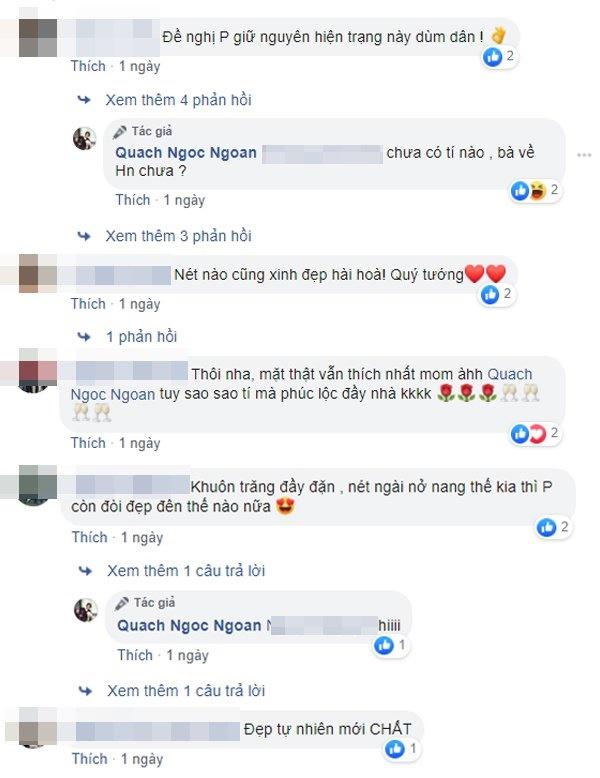Expand "Xem thêm 4 phản hồi"

point(178,100)
